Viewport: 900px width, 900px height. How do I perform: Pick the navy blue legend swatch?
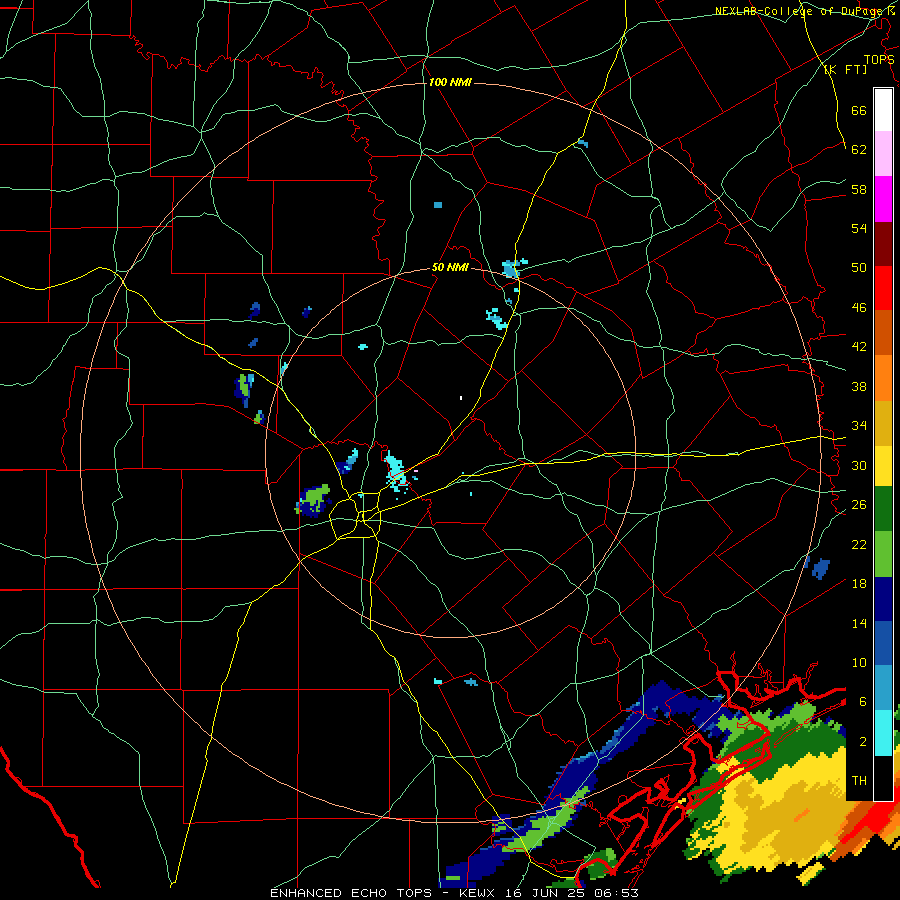coord(883,599)
